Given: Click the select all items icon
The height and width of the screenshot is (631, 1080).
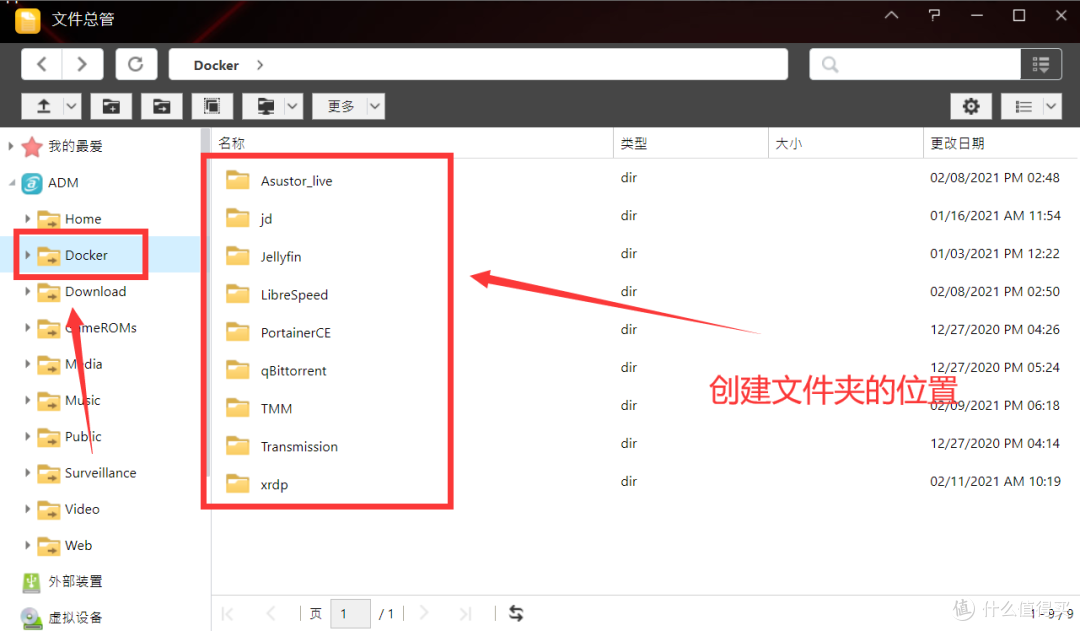Looking at the screenshot, I should click(212, 106).
